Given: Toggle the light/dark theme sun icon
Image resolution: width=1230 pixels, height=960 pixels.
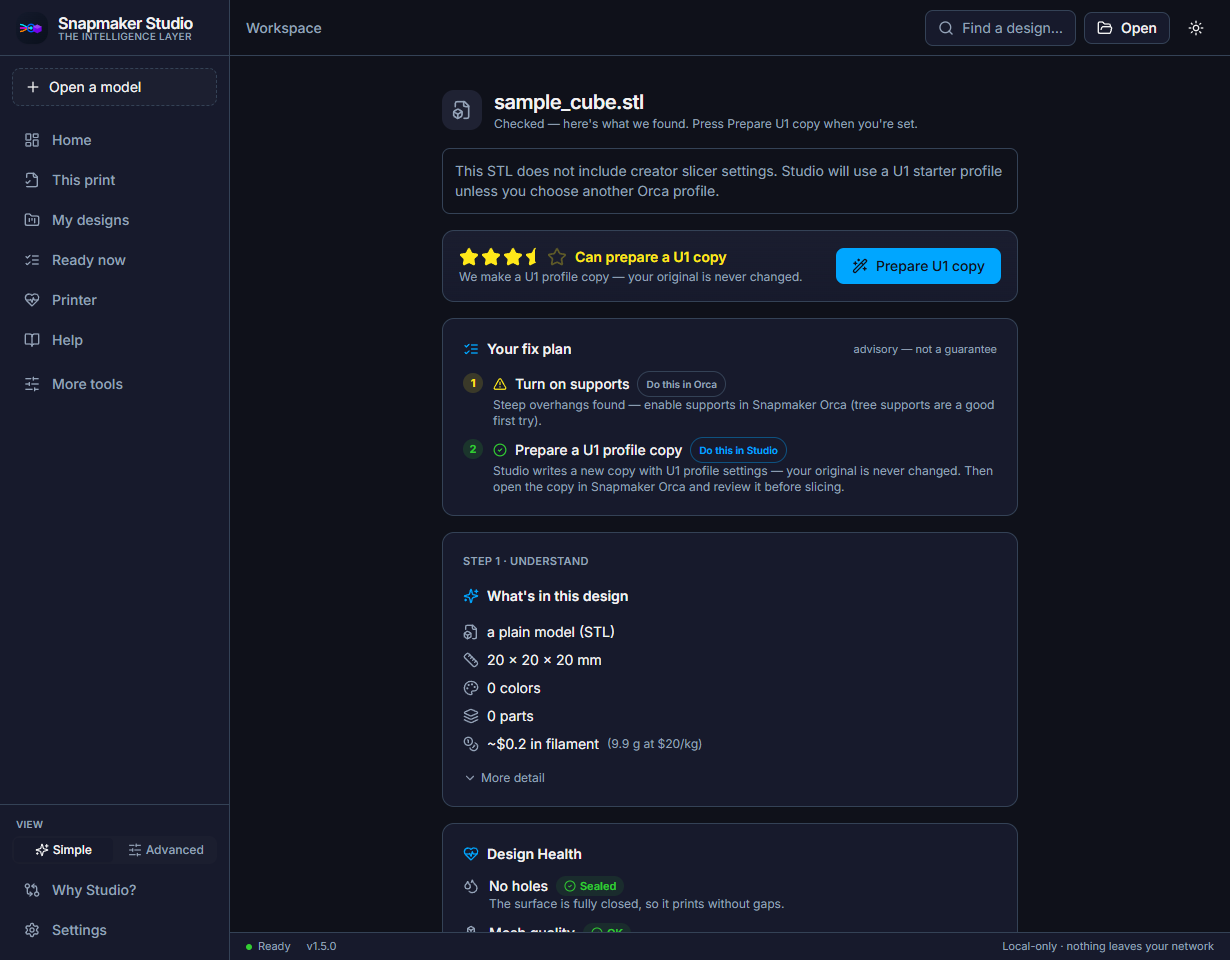Looking at the screenshot, I should (1196, 28).
